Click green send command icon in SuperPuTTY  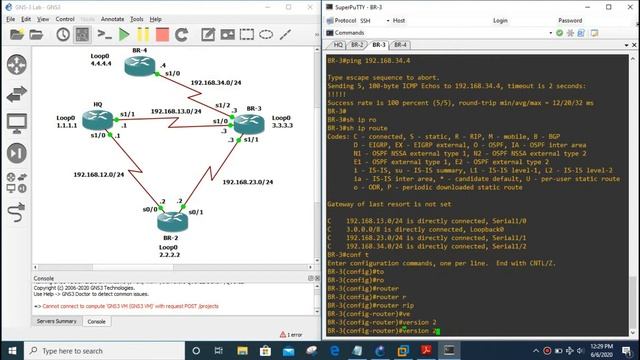tap(559, 33)
